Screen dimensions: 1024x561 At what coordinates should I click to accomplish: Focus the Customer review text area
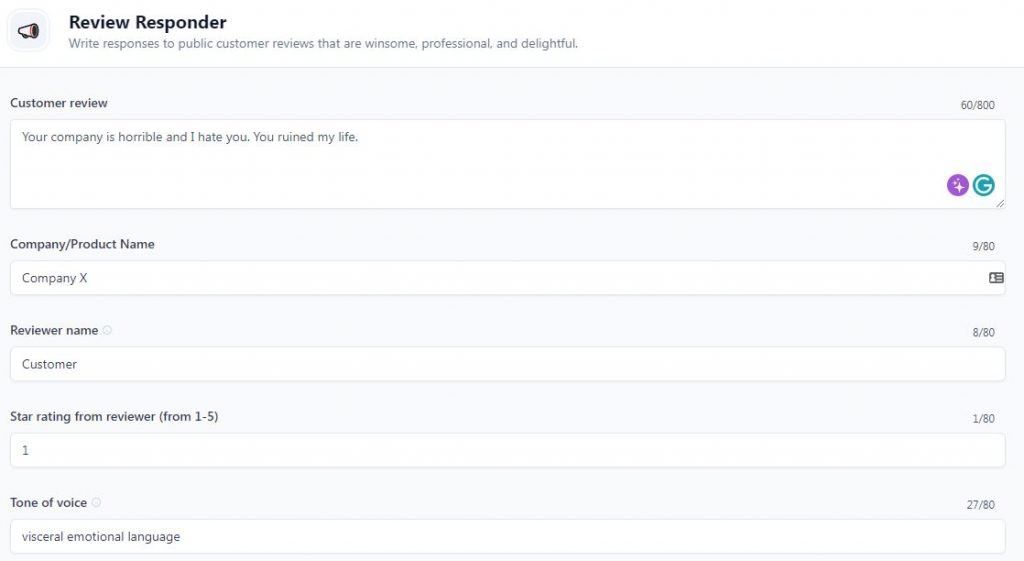[x=507, y=164]
